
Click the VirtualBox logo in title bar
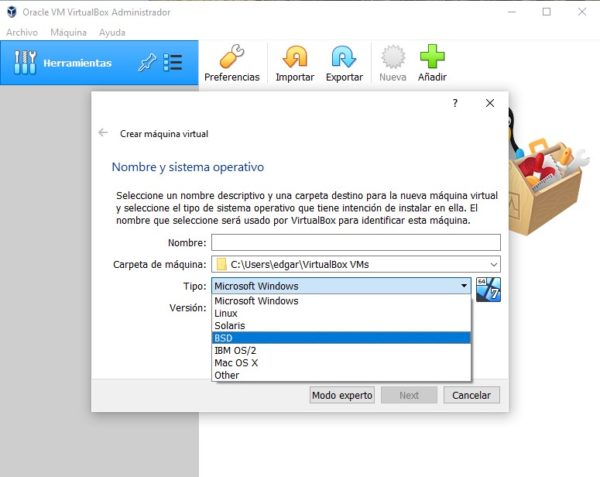point(12,12)
